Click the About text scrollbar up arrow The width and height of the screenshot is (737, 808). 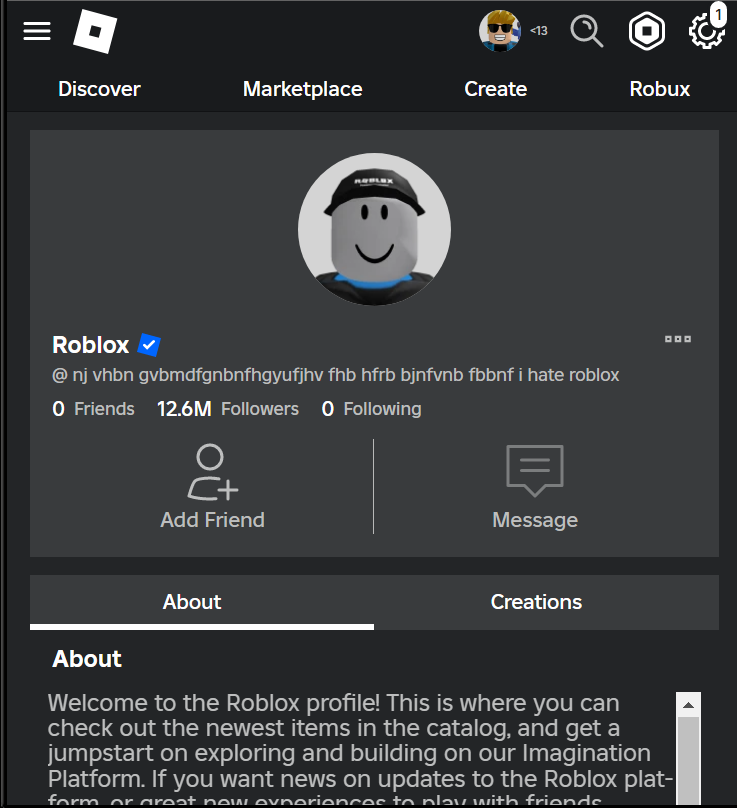pyautogui.click(x=688, y=705)
